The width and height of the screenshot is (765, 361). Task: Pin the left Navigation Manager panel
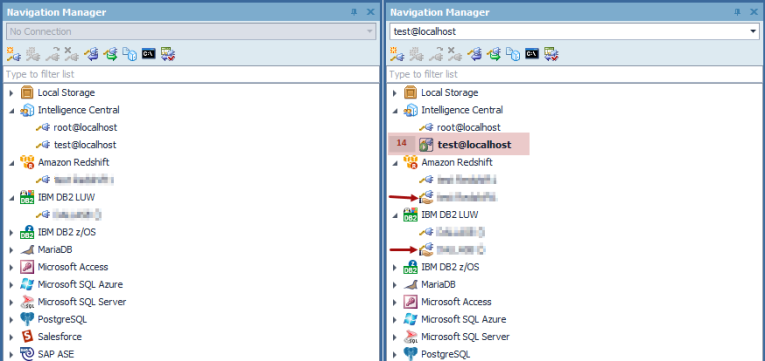pos(354,12)
